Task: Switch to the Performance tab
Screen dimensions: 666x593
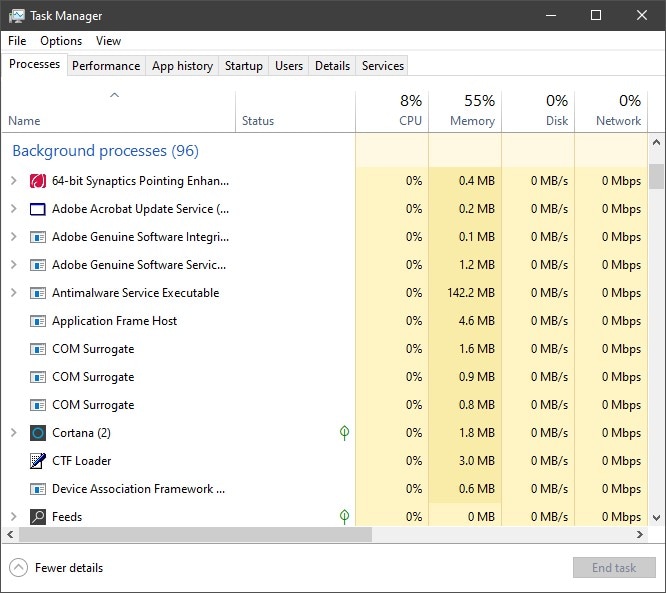Action: tap(106, 66)
